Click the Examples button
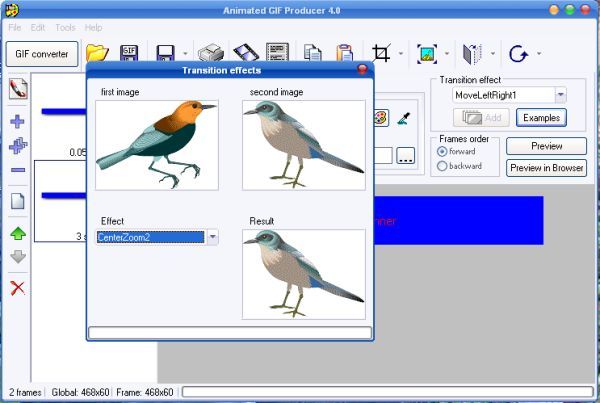 pyautogui.click(x=541, y=117)
